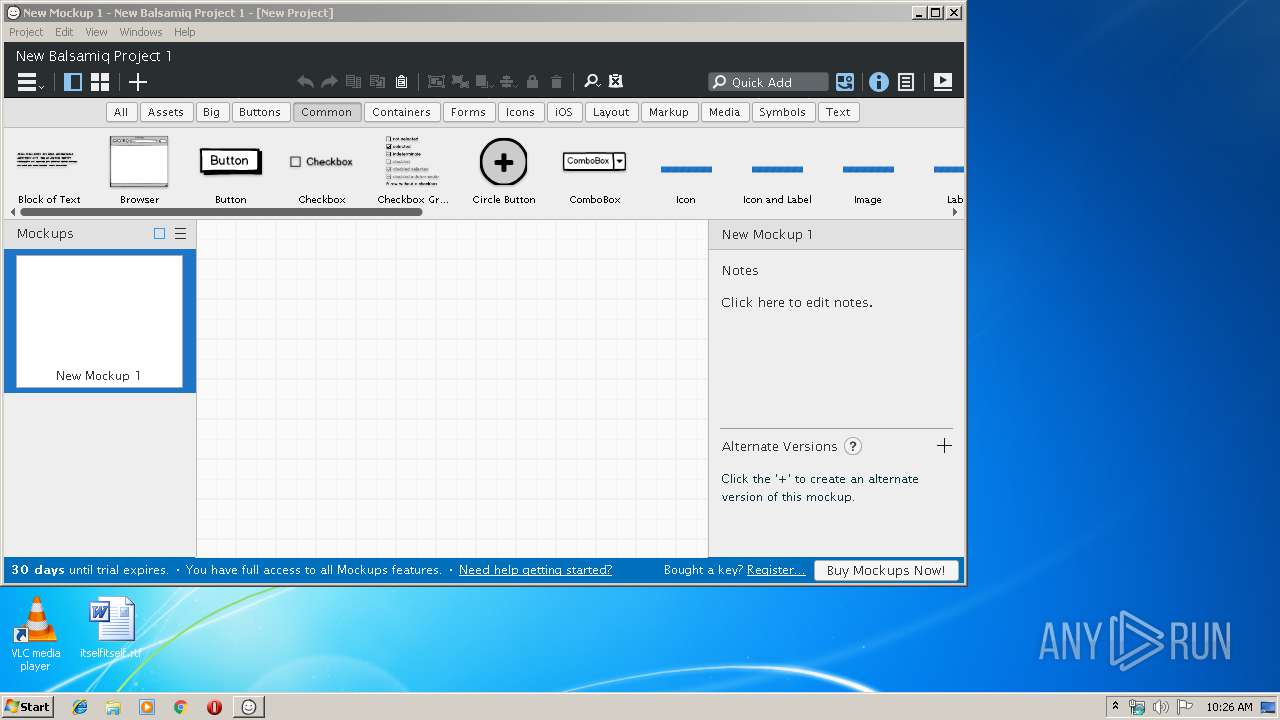Click the Paste clipboard icon
This screenshot has height=720, width=1280.
[x=401, y=82]
